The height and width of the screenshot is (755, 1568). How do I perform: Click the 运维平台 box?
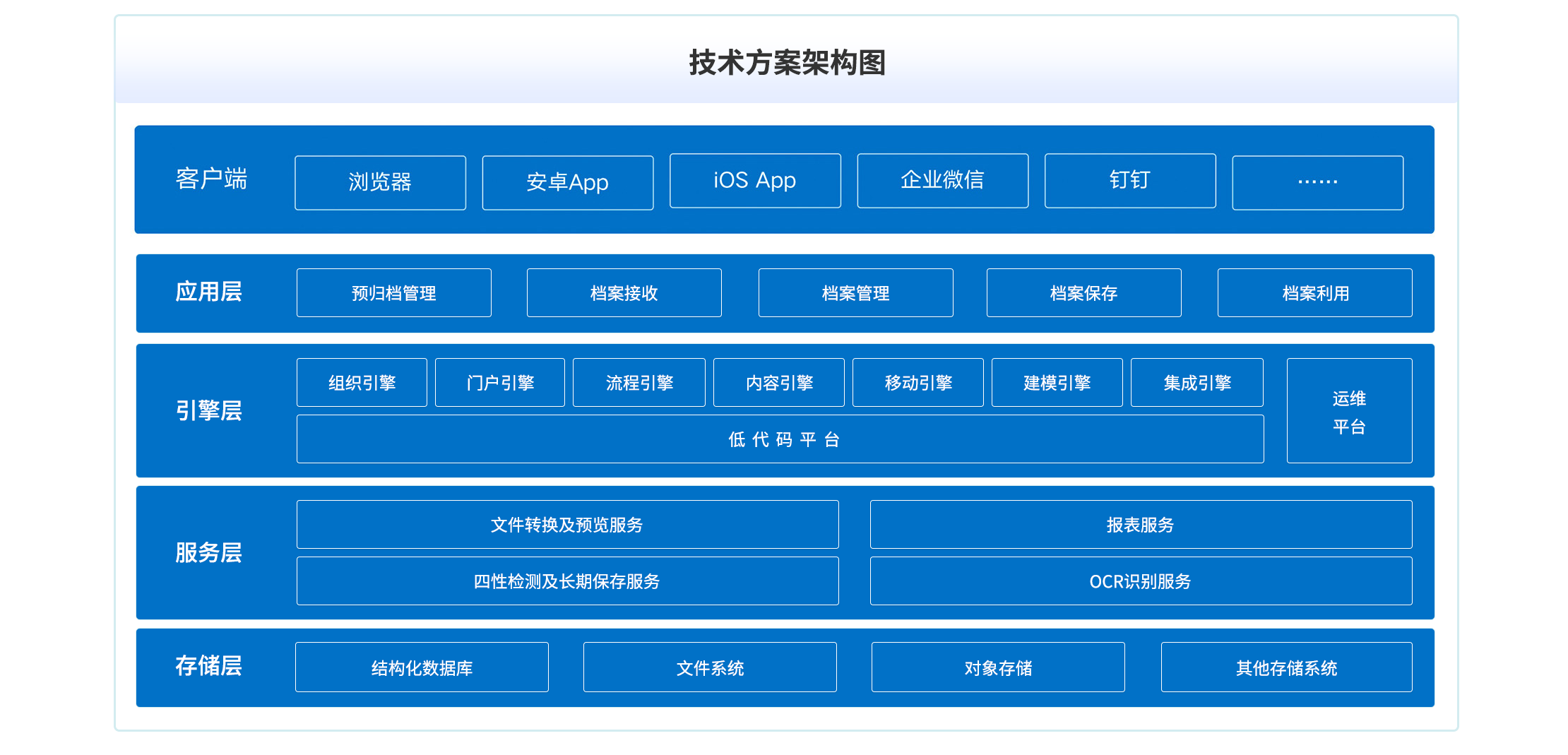click(1349, 411)
